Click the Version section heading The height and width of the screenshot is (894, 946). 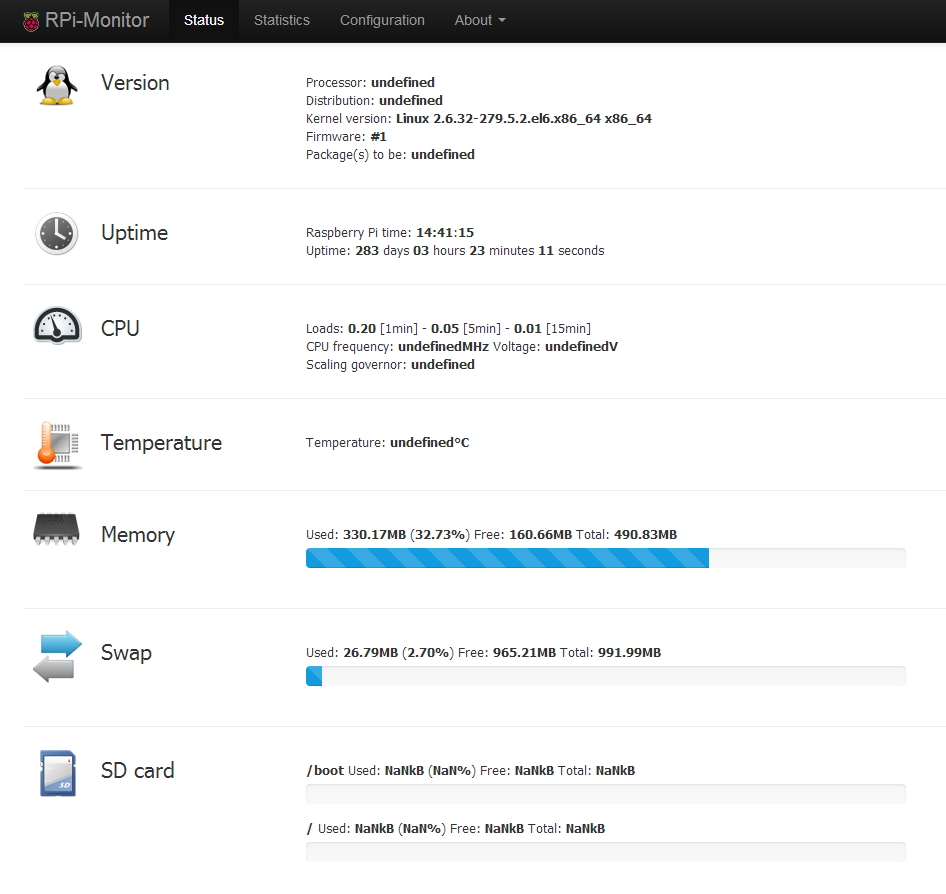135,83
